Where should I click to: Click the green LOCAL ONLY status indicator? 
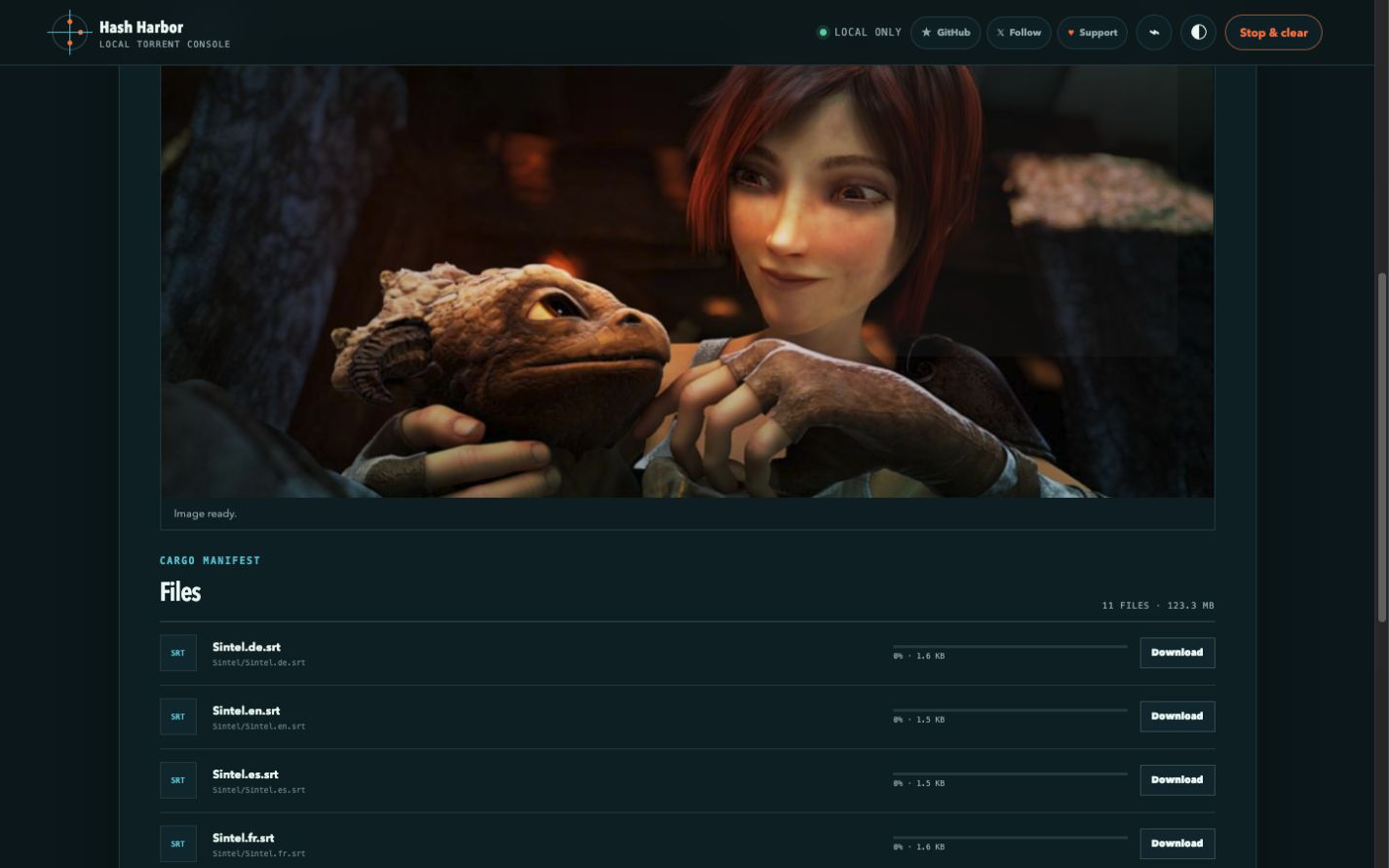[859, 32]
